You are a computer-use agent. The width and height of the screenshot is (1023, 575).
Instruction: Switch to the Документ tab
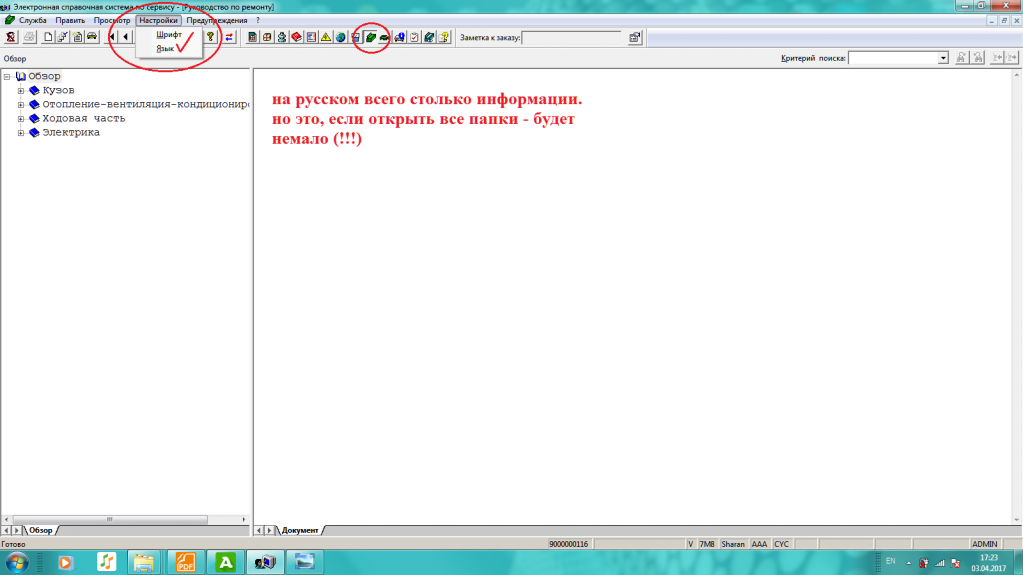point(299,530)
